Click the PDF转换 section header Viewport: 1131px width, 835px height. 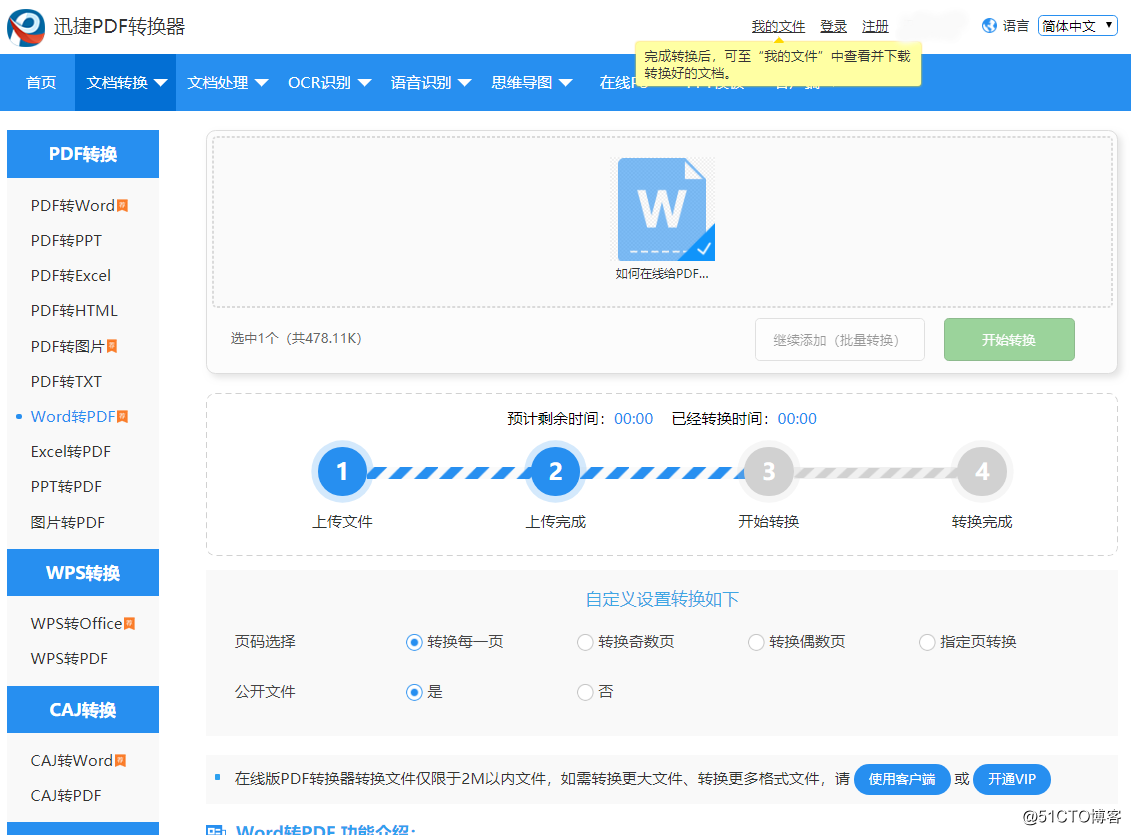pos(83,154)
